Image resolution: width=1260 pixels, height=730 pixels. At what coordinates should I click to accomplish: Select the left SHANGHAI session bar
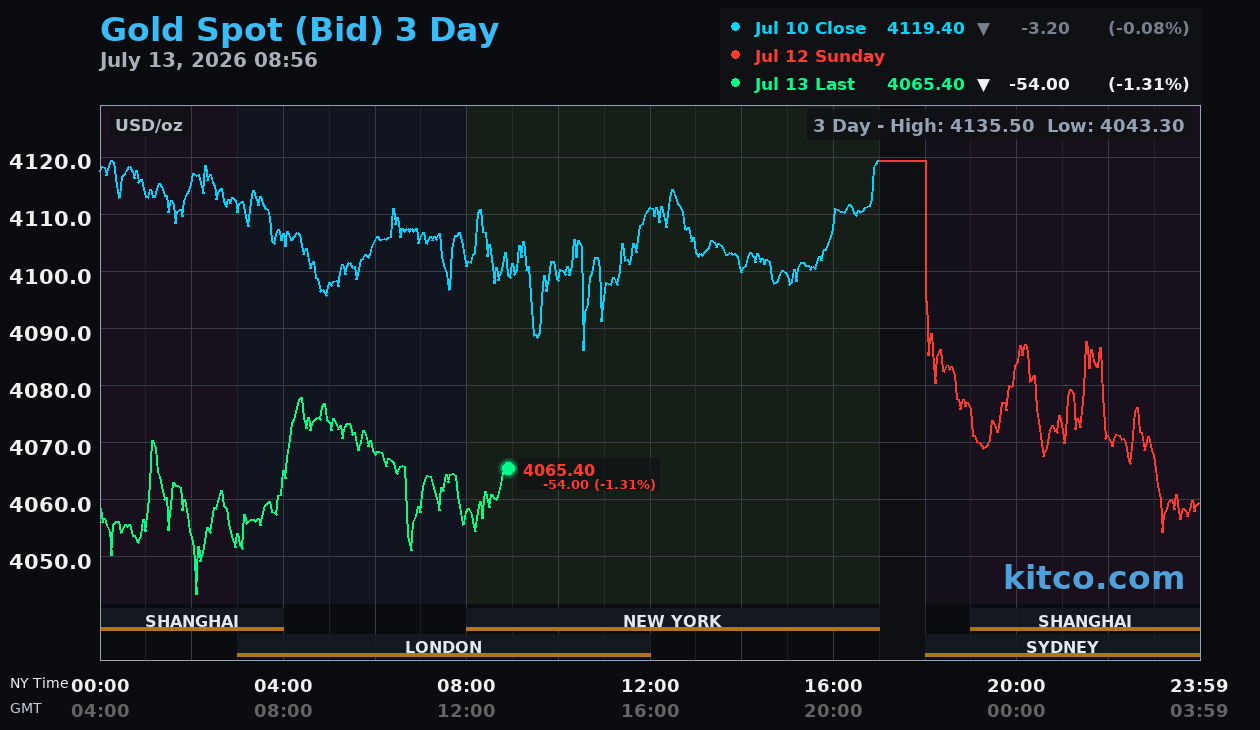click(x=192, y=620)
